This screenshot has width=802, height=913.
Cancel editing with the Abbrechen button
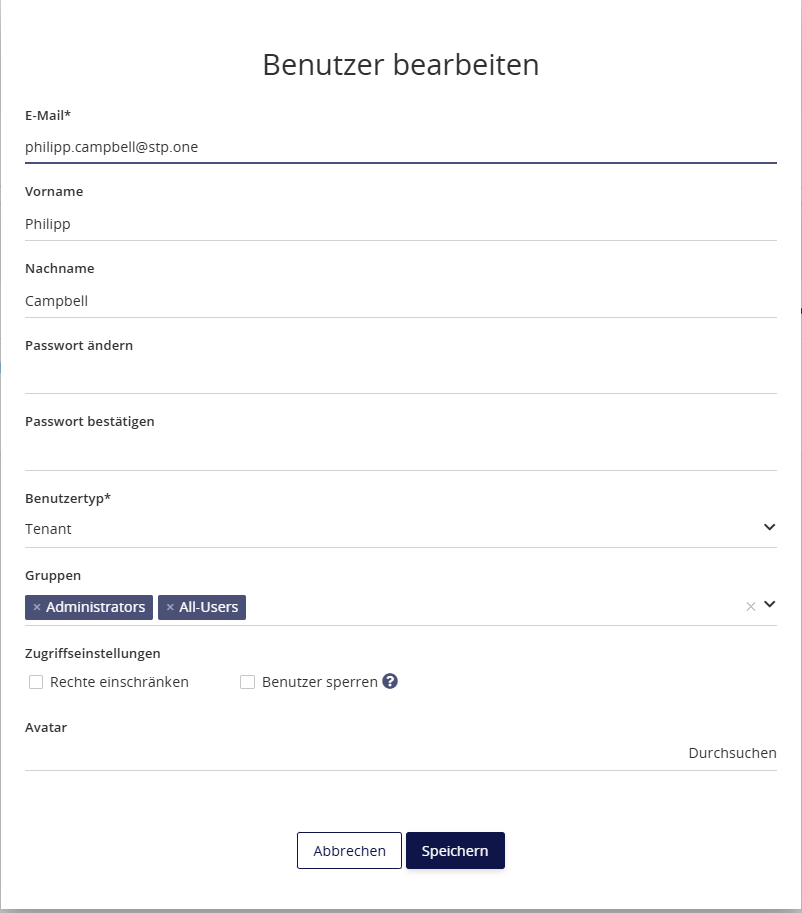[x=349, y=851]
